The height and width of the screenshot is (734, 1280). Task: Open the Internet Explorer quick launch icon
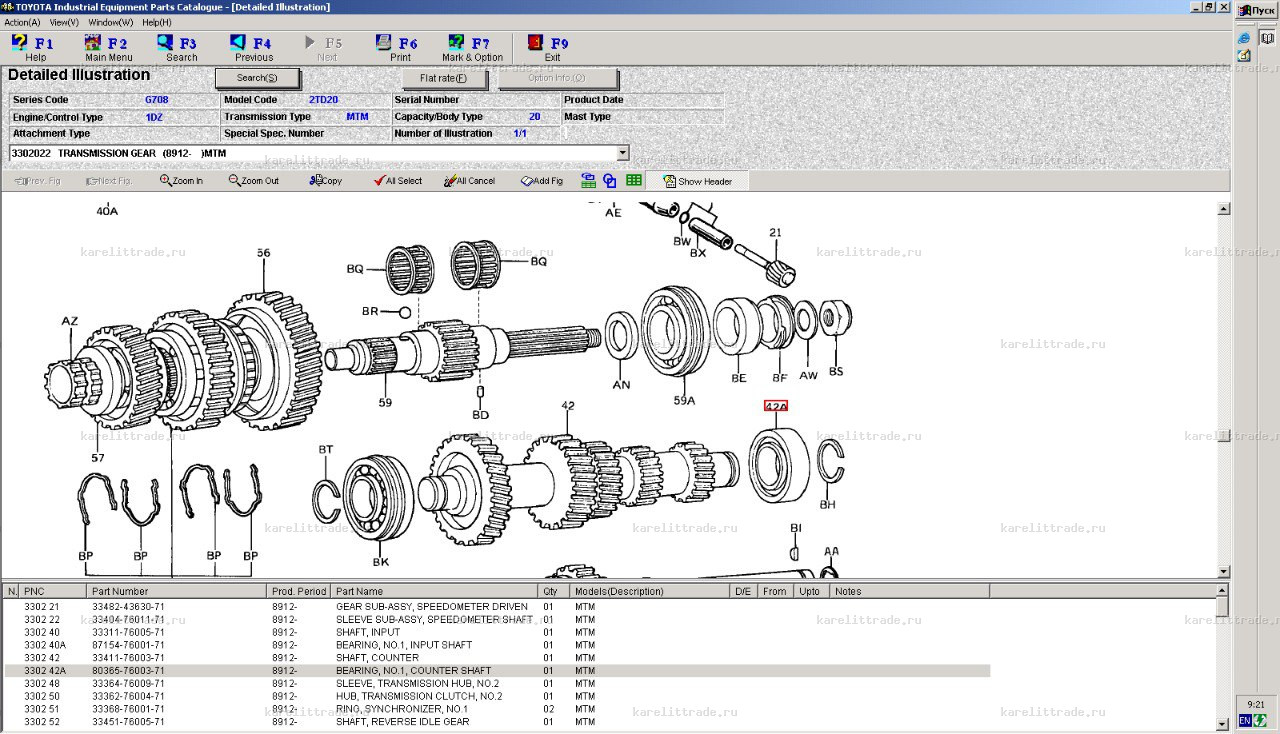[1244, 38]
